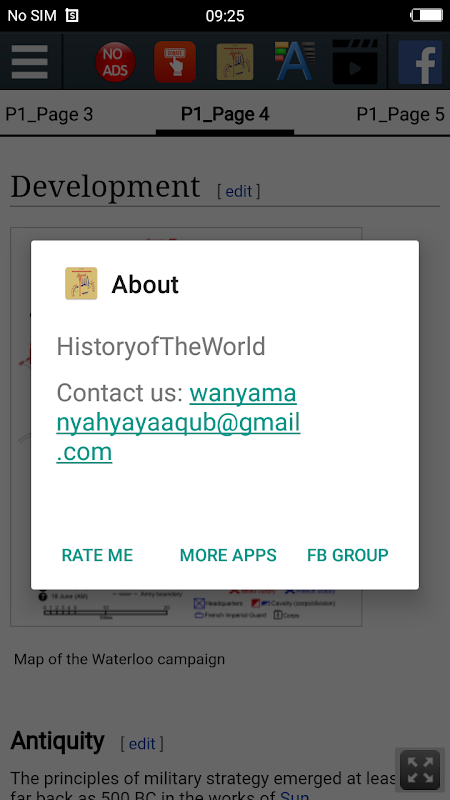The image size is (450, 800).
Task: Go to the P1_Page 5 tab
Action: pos(400,114)
